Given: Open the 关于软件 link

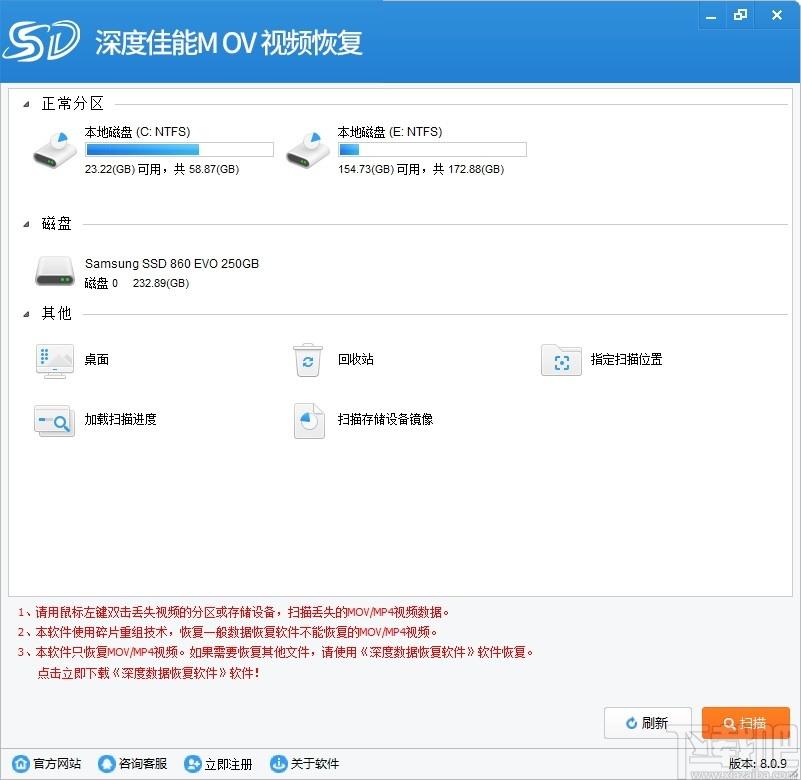Looking at the screenshot, I should (315, 764).
